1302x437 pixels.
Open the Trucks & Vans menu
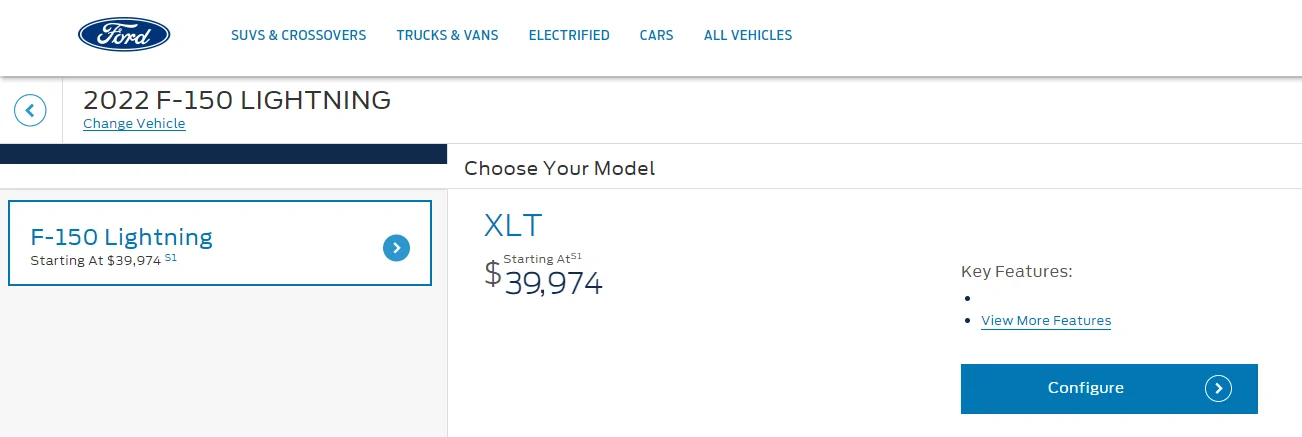[447, 35]
